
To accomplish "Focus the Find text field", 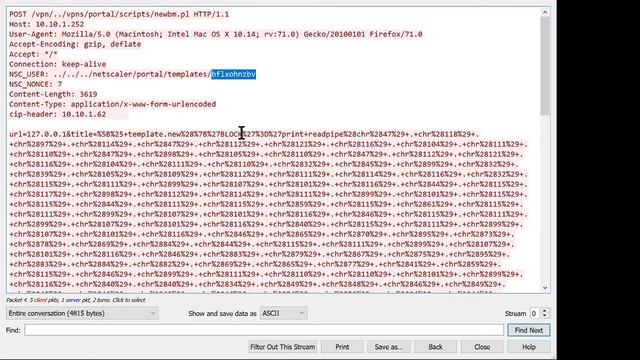I will 264,330.
